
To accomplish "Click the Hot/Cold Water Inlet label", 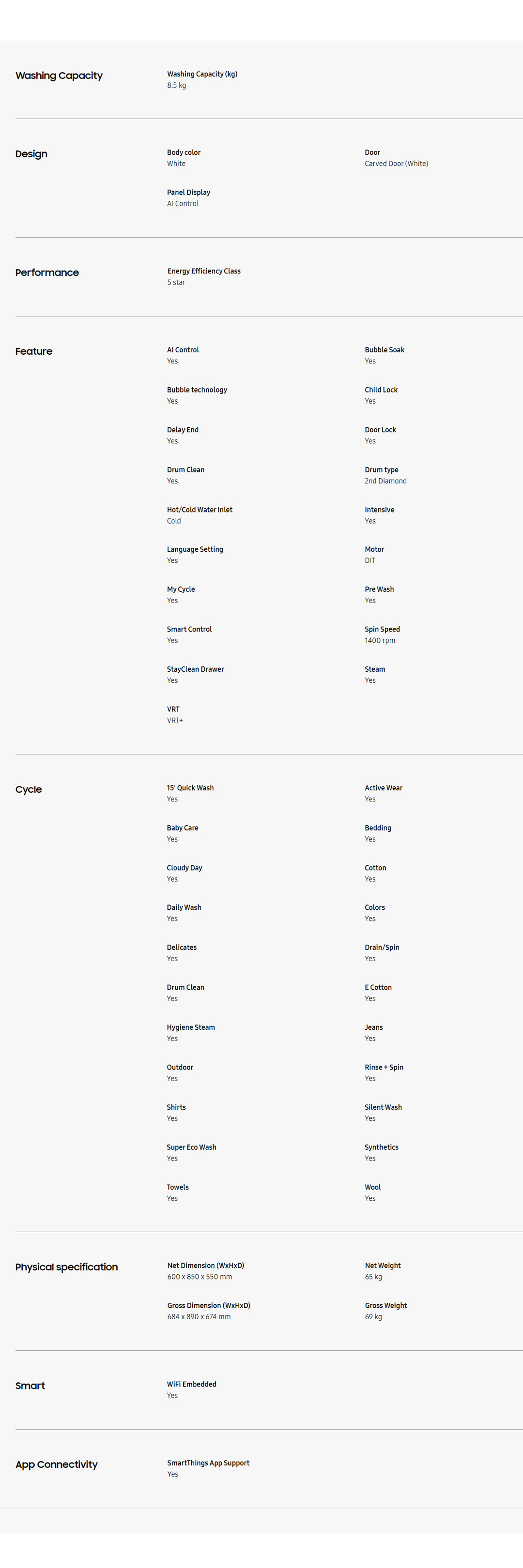I will 199,510.
